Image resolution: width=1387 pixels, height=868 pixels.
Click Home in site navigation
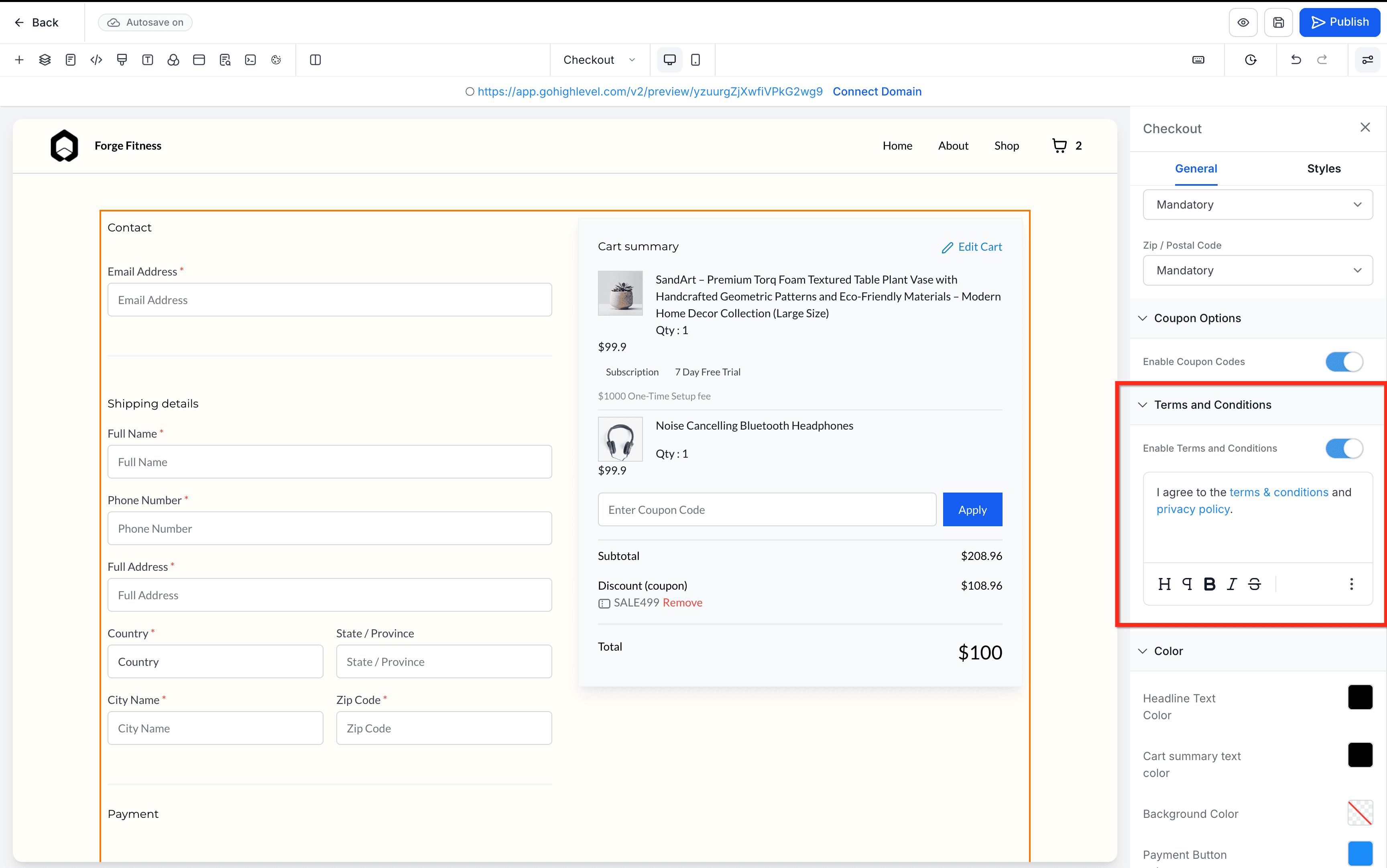click(x=897, y=146)
